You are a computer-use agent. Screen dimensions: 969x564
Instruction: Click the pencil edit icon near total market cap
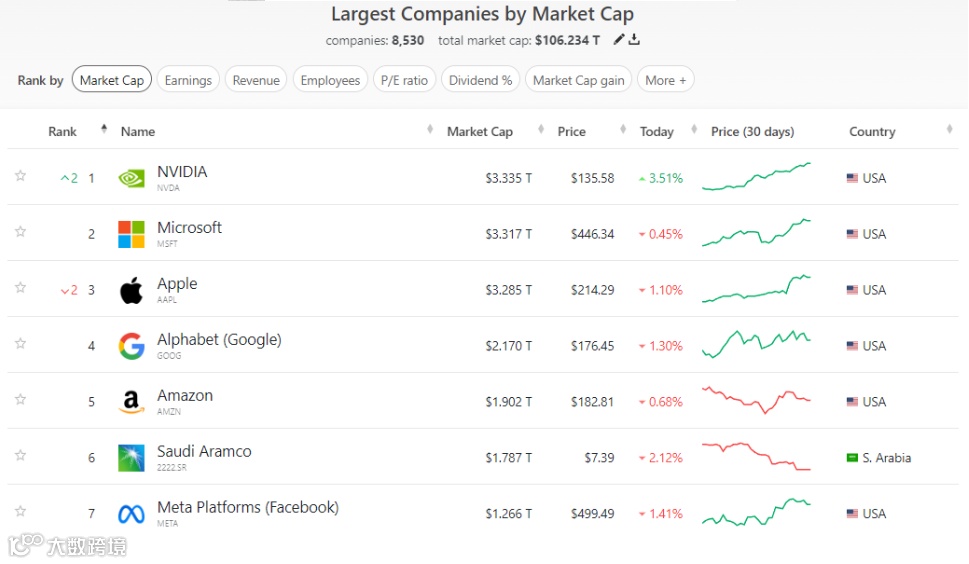point(619,40)
